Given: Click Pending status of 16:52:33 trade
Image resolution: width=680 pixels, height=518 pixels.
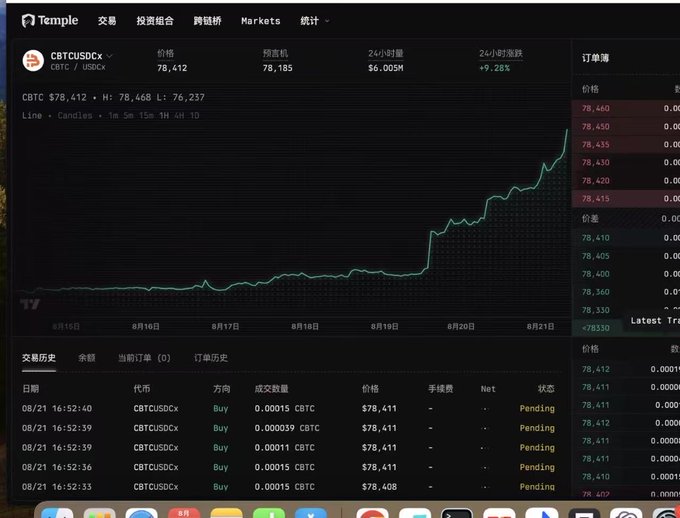Looking at the screenshot, I should pyautogui.click(x=537, y=487).
